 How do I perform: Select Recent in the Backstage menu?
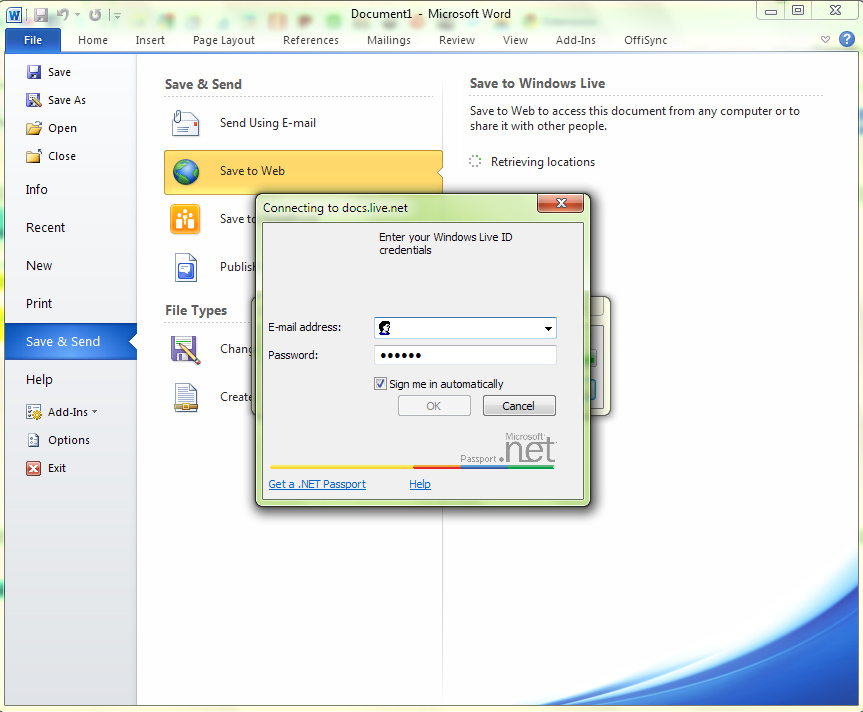[x=45, y=228]
